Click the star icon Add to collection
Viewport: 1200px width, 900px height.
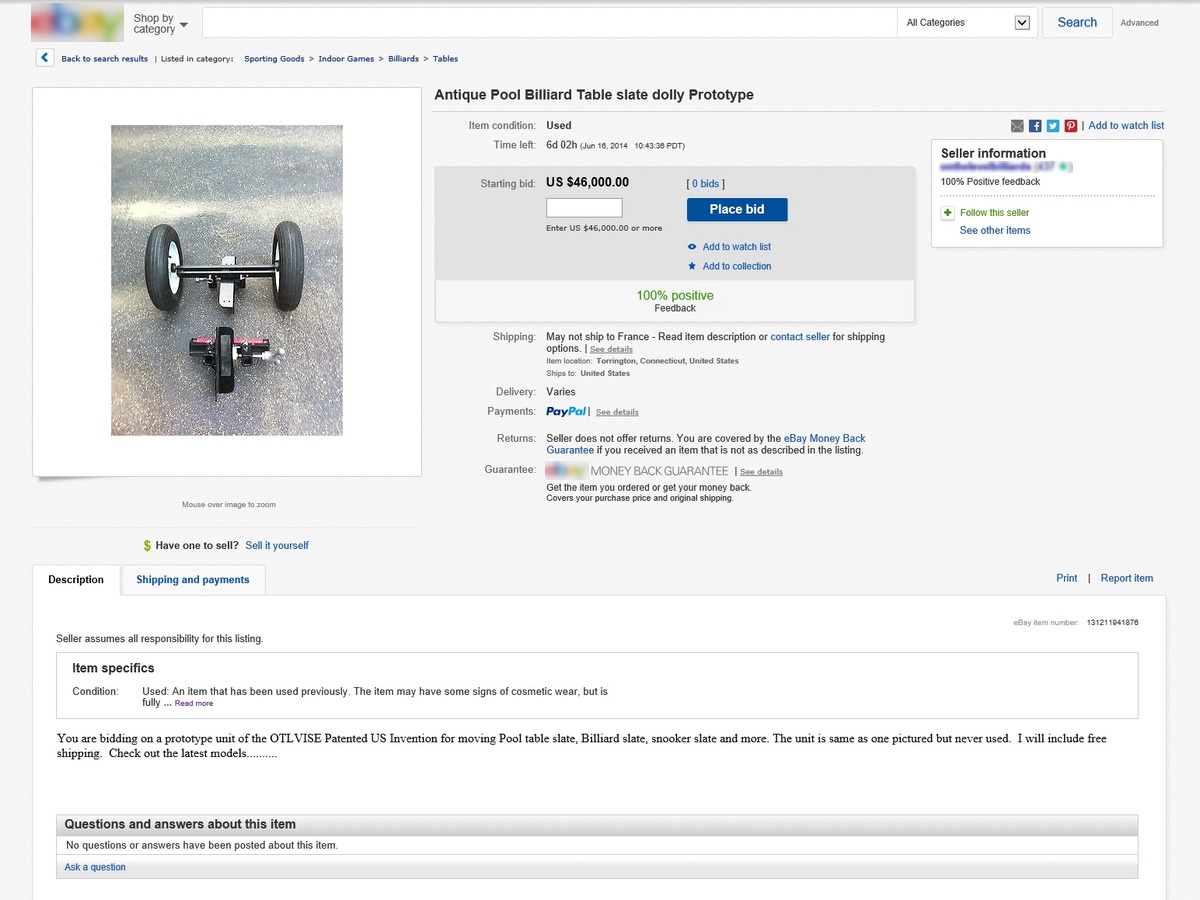692,266
